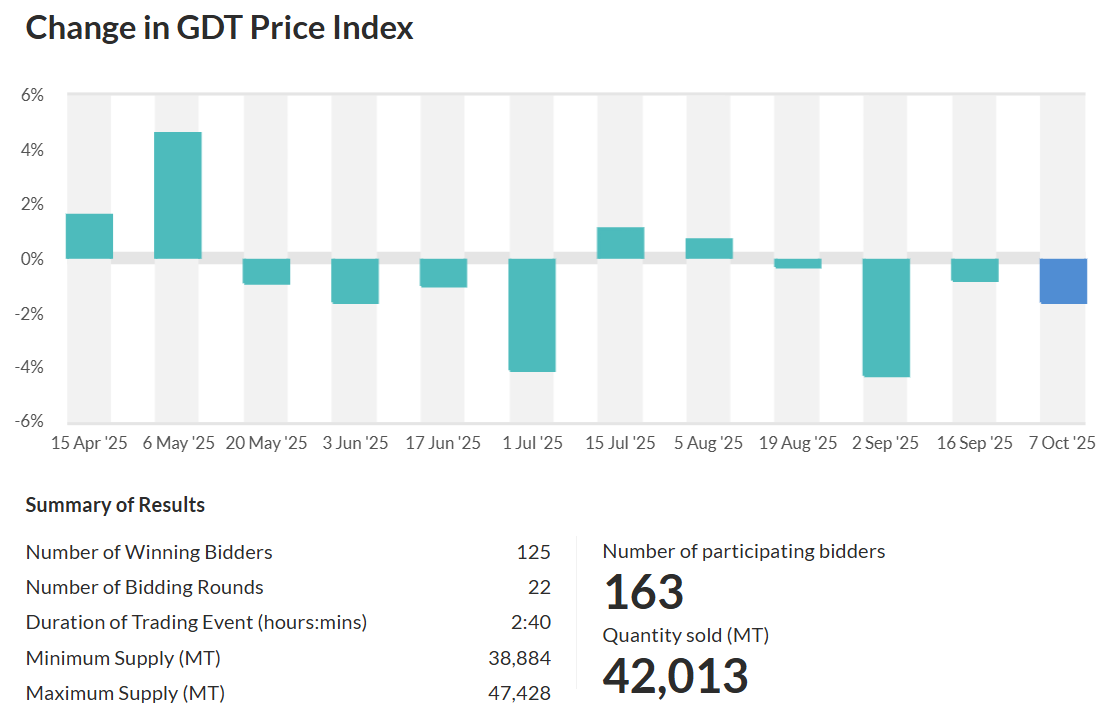Click the 15 Jul '25 positive bar
The image size is (1117, 722).
coord(620,243)
